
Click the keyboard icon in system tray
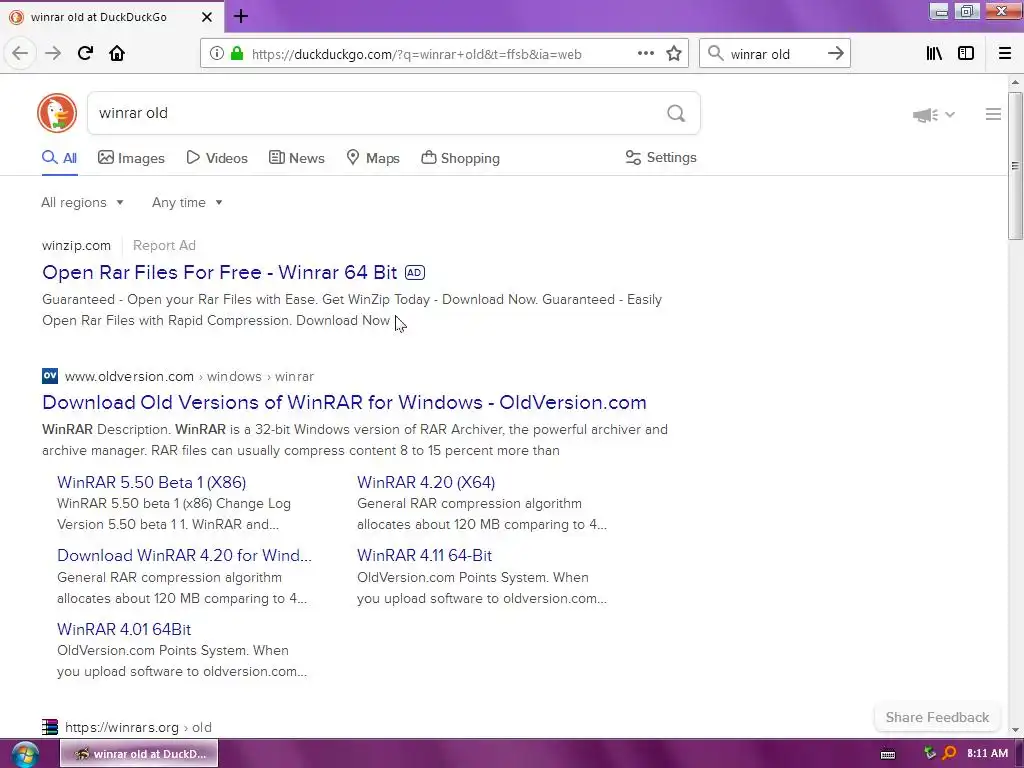coord(888,754)
